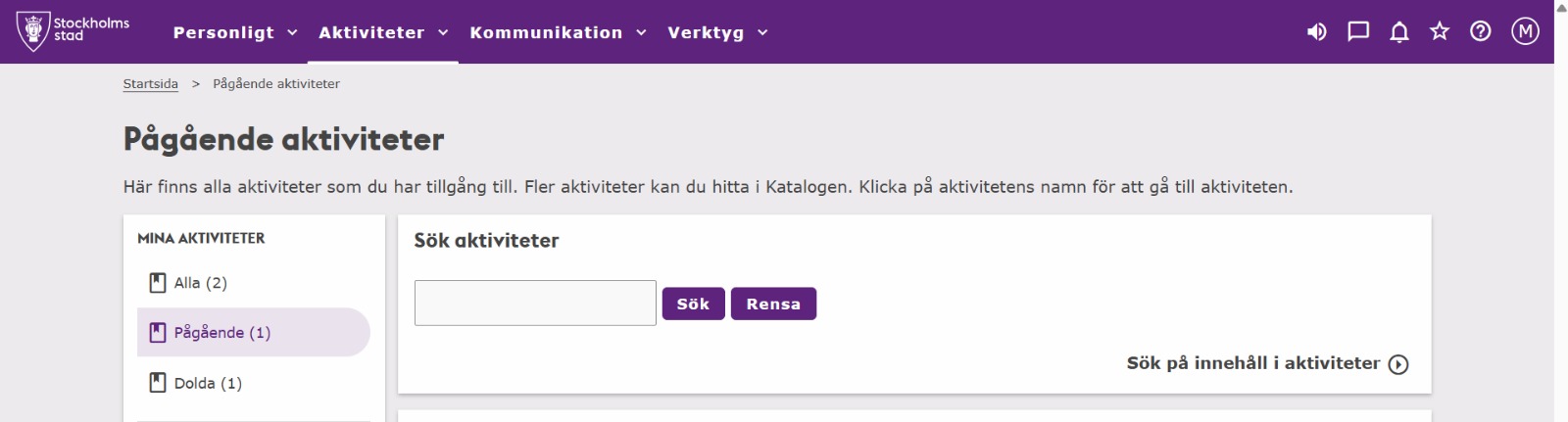Open the M user profile avatar

coord(1525,32)
